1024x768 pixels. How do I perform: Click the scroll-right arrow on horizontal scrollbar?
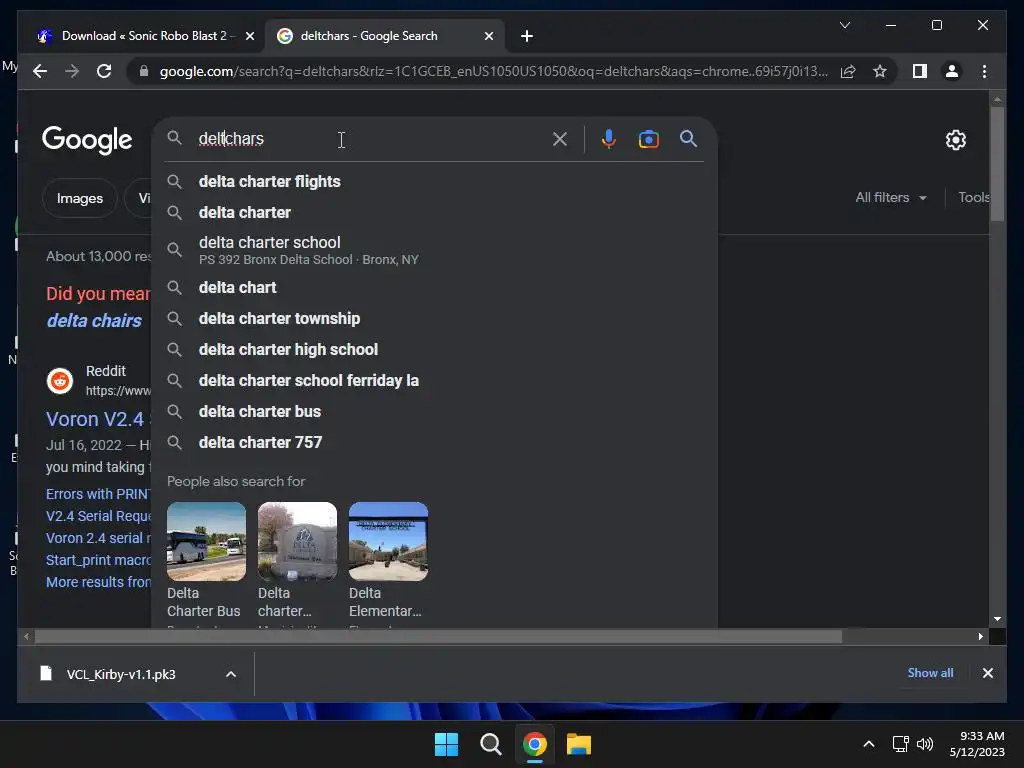pos(980,636)
